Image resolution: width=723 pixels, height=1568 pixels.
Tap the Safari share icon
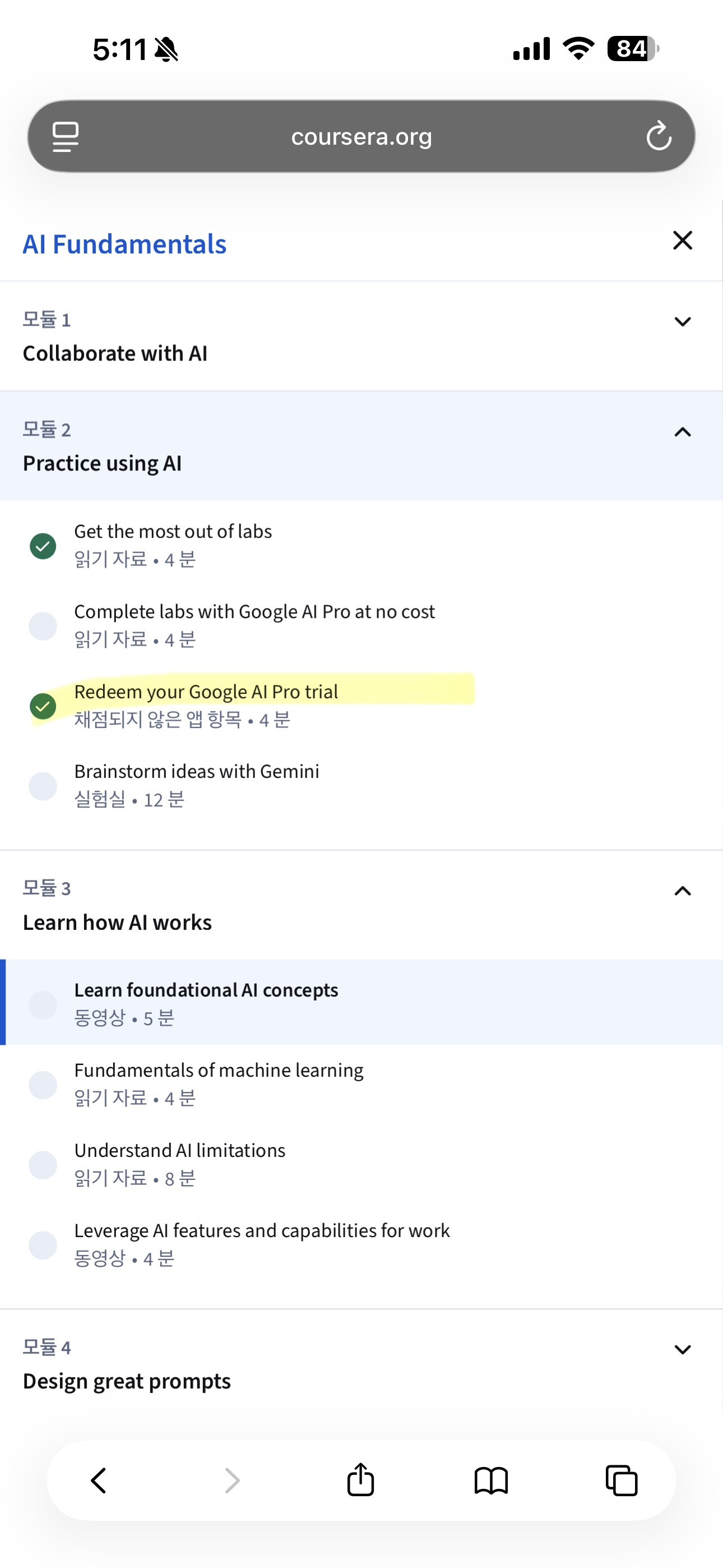[360, 1480]
